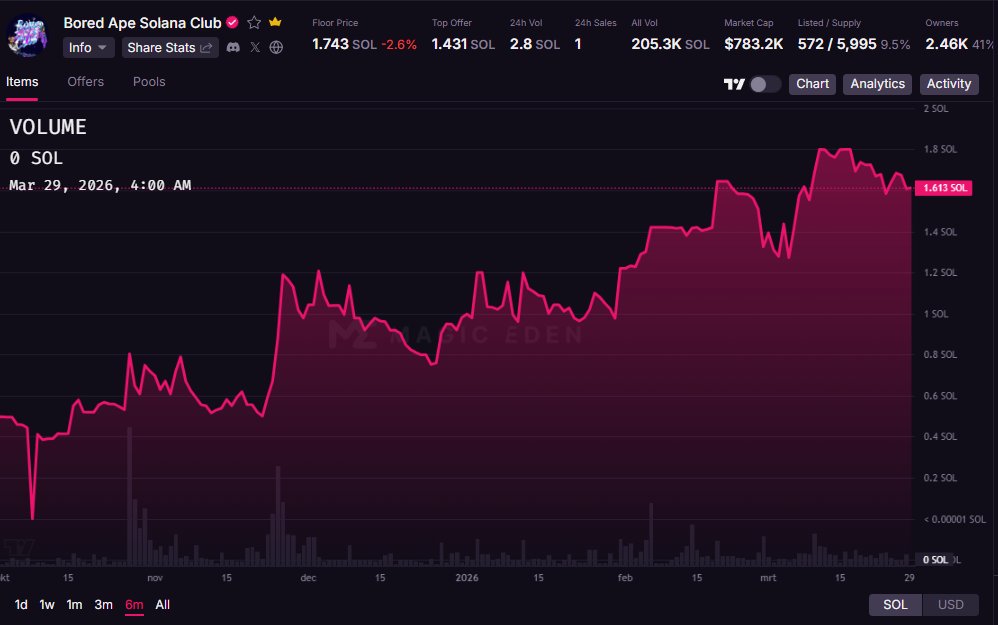Click the feb label on the time axis
The width and height of the screenshot is (998, 625).
[x=625, y=578]
